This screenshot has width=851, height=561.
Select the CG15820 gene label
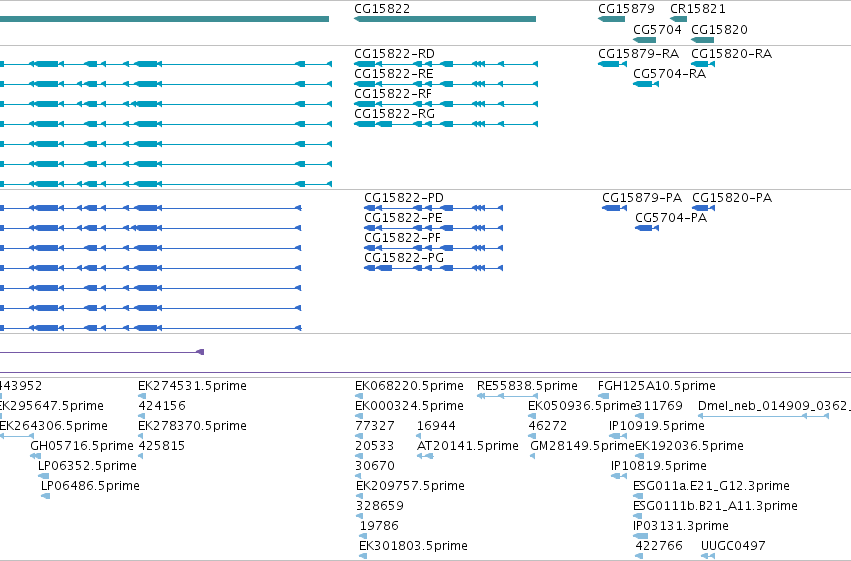click(719, 29)
